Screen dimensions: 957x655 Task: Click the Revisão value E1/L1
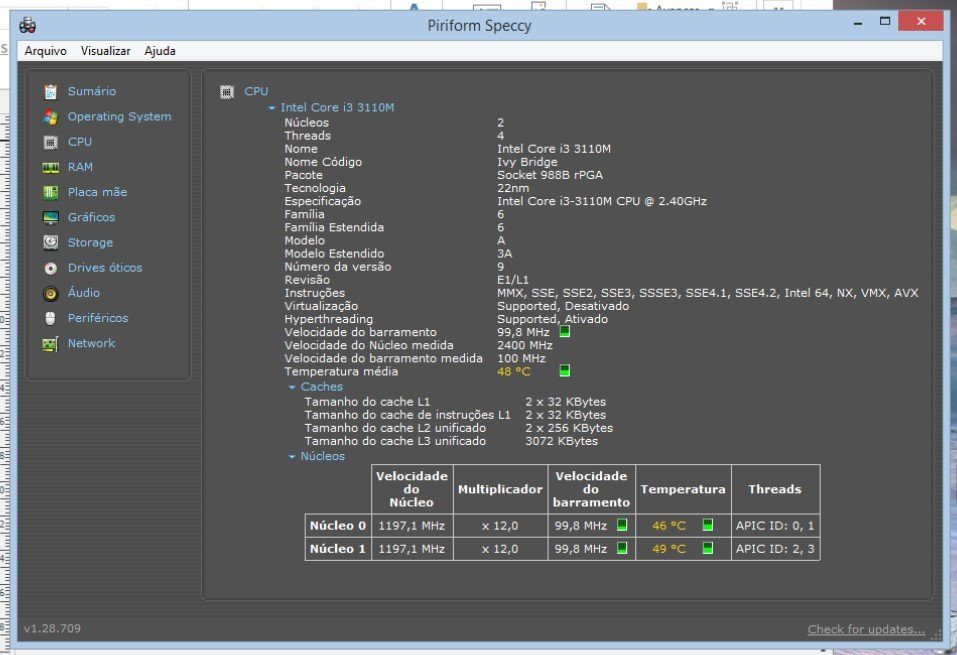coord(513,280)
